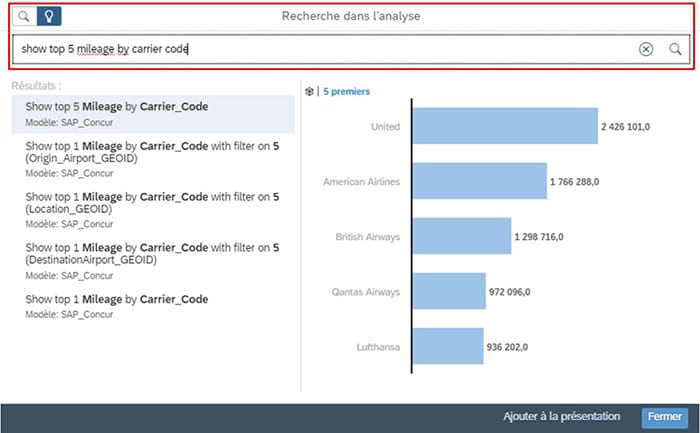Click the American Airlines bar
Screen dimensions: 700x433
(x=479, y=181)
